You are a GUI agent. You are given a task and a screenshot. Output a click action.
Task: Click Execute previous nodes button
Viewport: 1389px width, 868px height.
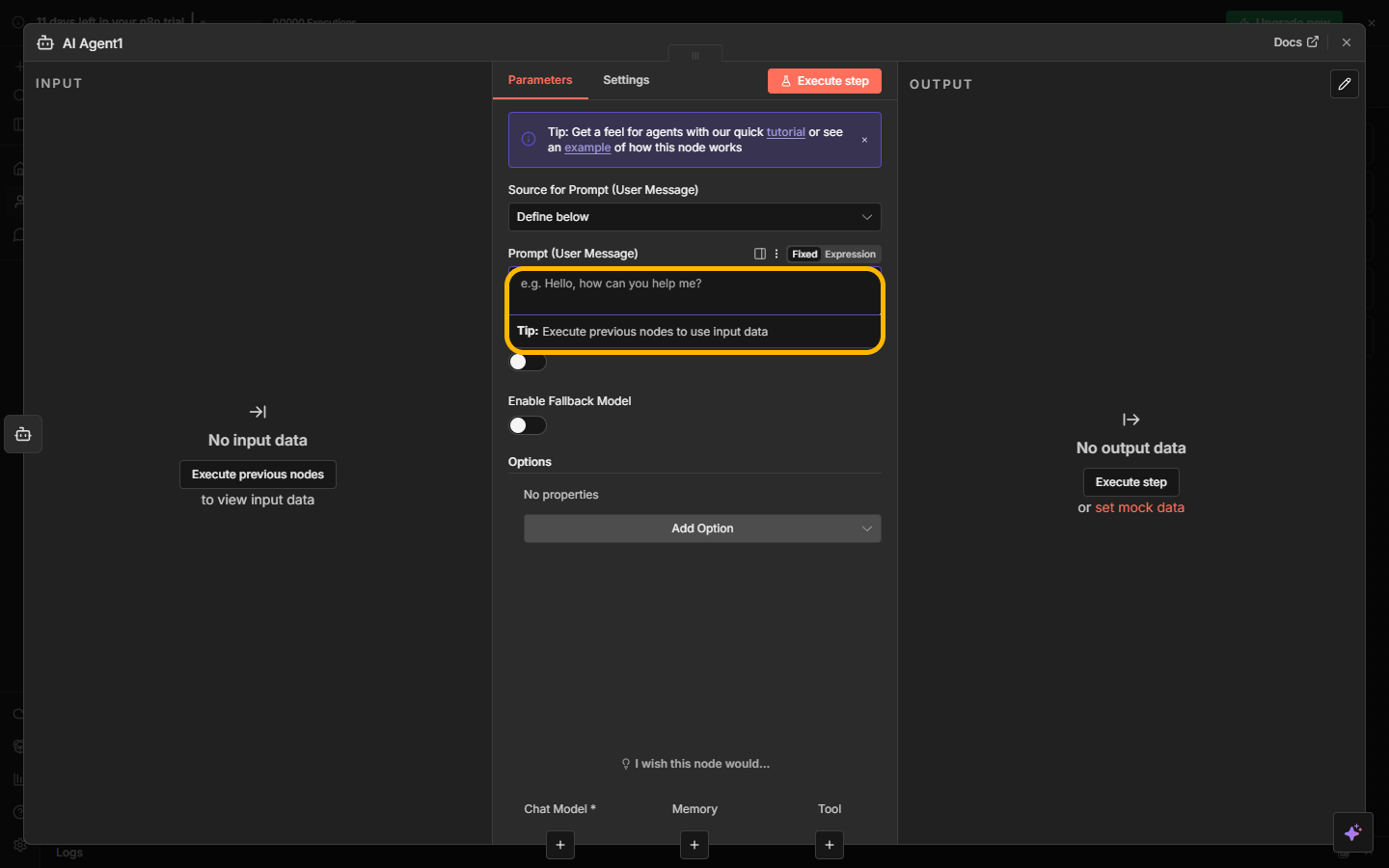[258, 475]
